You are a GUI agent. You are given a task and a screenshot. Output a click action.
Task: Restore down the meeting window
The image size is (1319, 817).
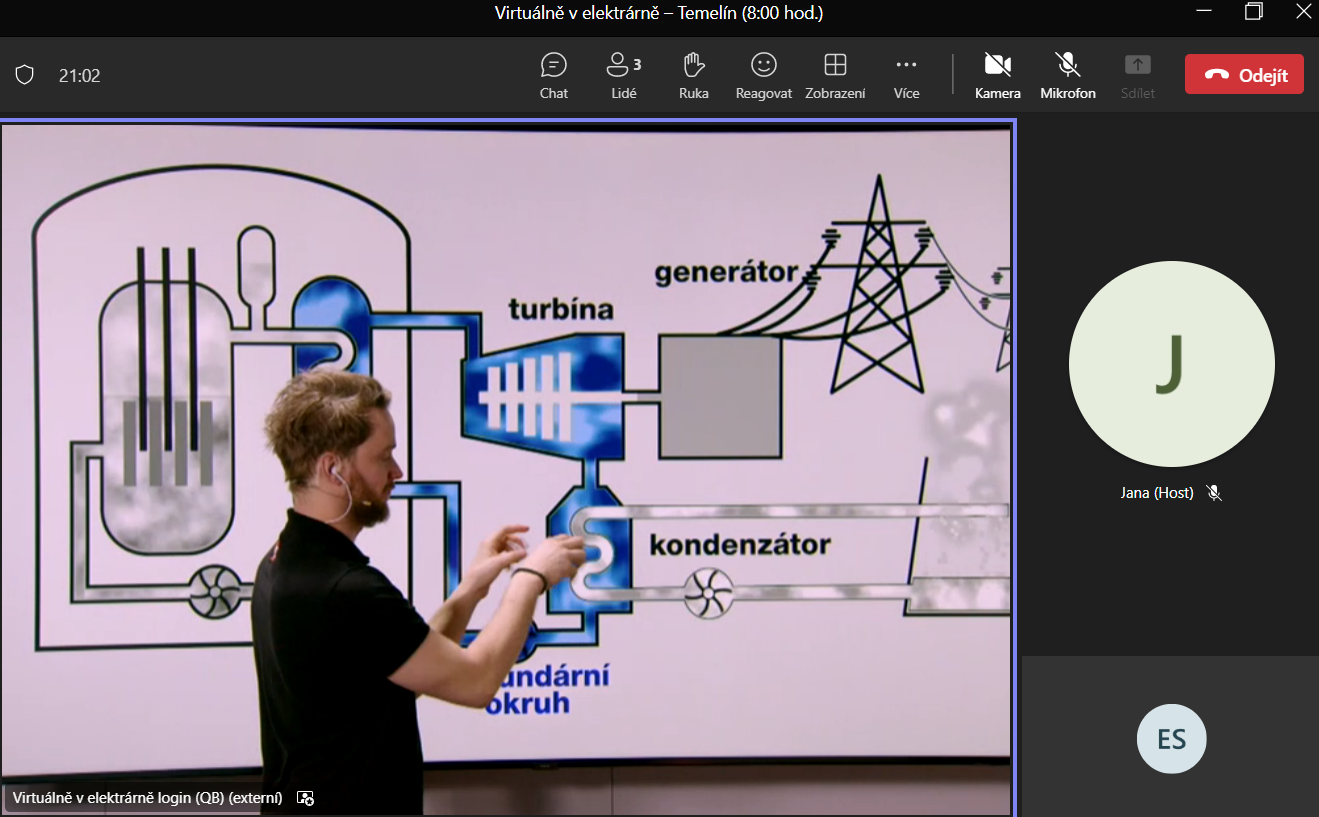1253,12
